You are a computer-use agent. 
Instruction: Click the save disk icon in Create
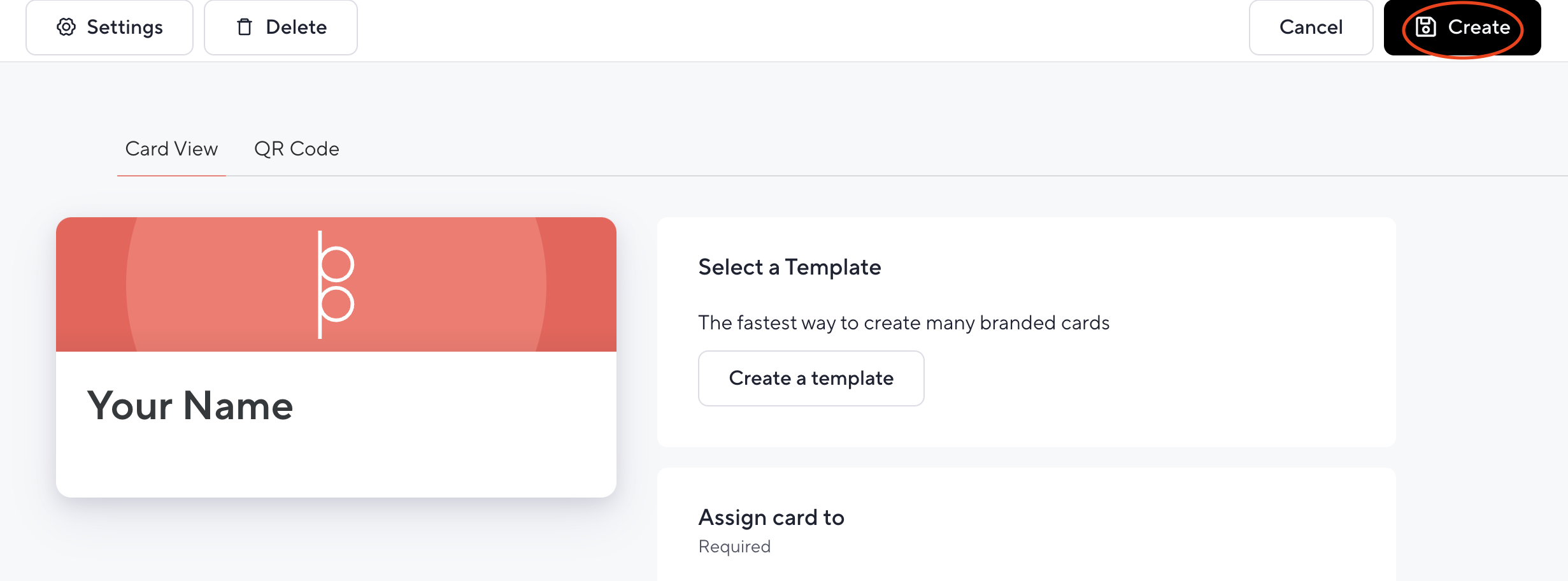[1425, 27]
